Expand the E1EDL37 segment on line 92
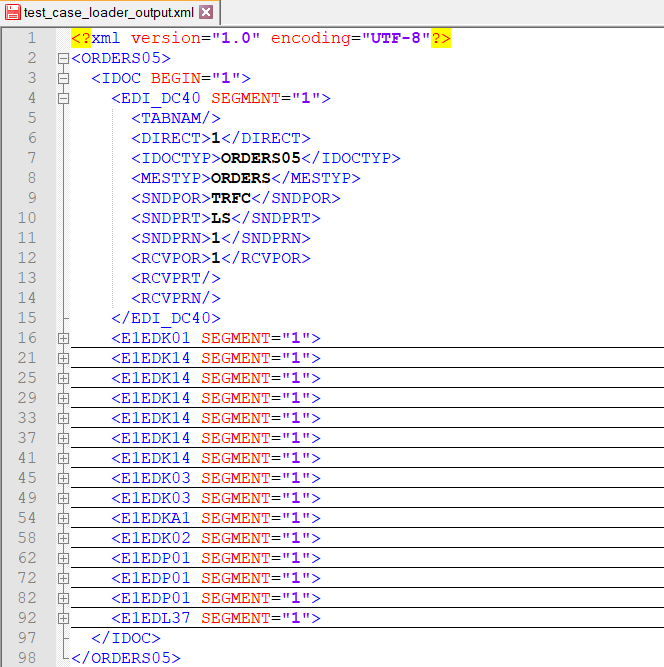 (64, 618)
